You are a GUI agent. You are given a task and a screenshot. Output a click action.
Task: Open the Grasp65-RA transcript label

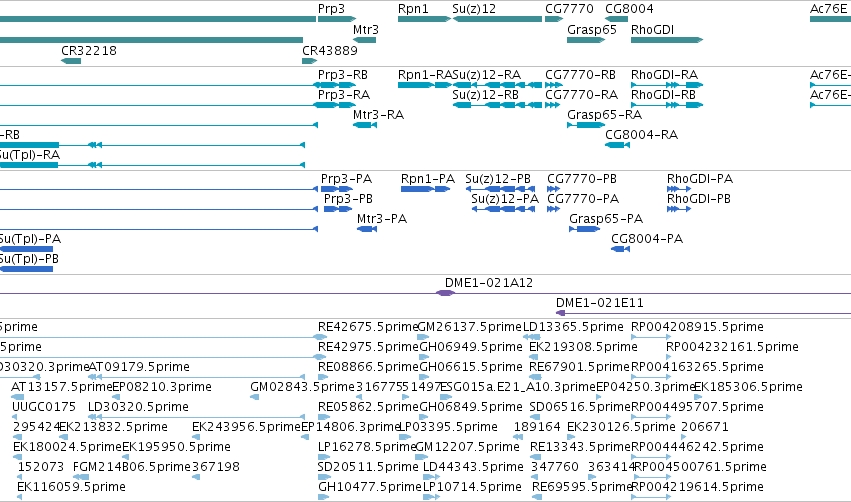pyautogui.click(x=604, y=115)
